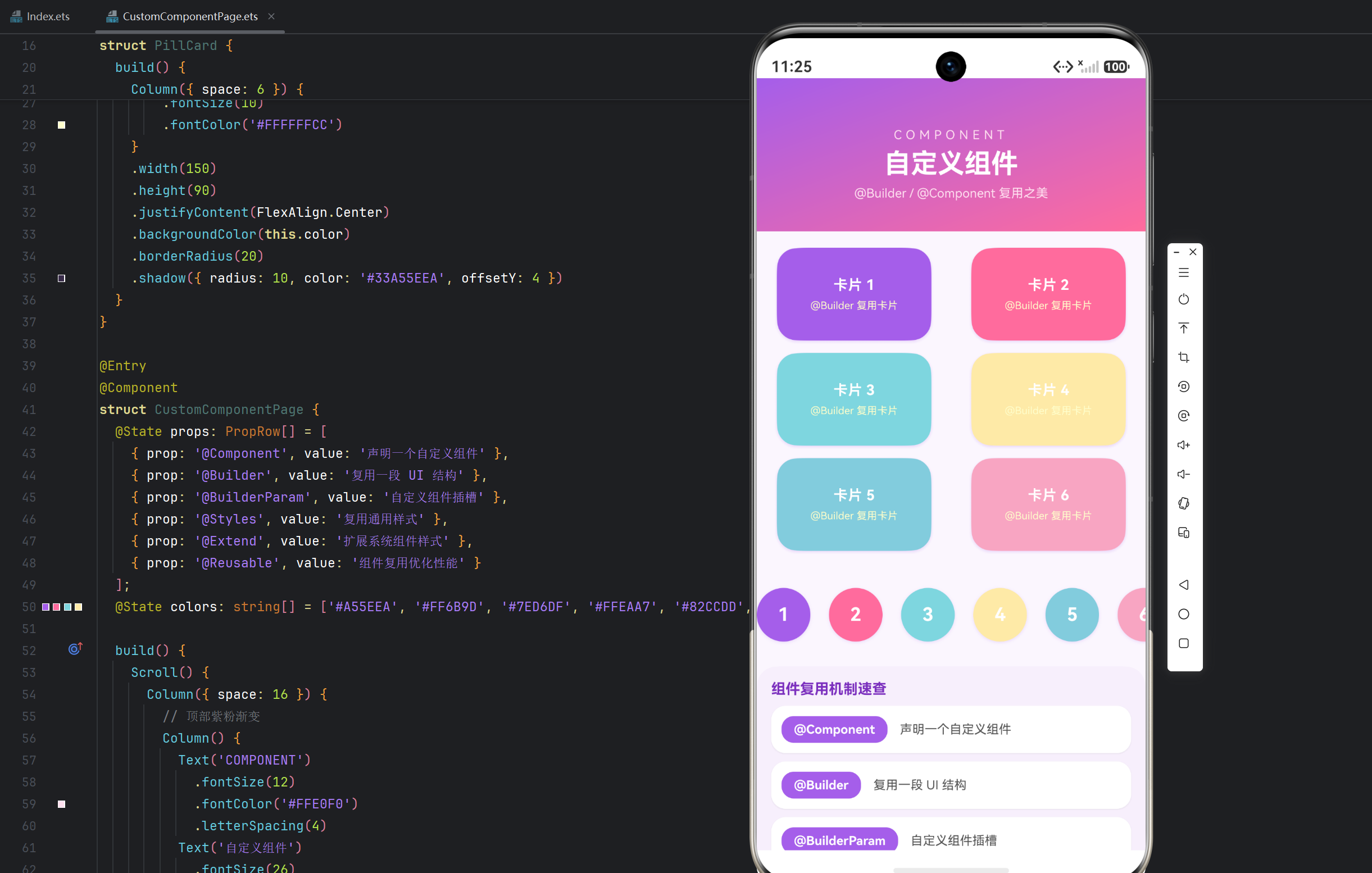This screenshot has height=873, width=1372.
Task: Click the battery 100 indicator in the phone status bar
Action: pos(1116,67)
